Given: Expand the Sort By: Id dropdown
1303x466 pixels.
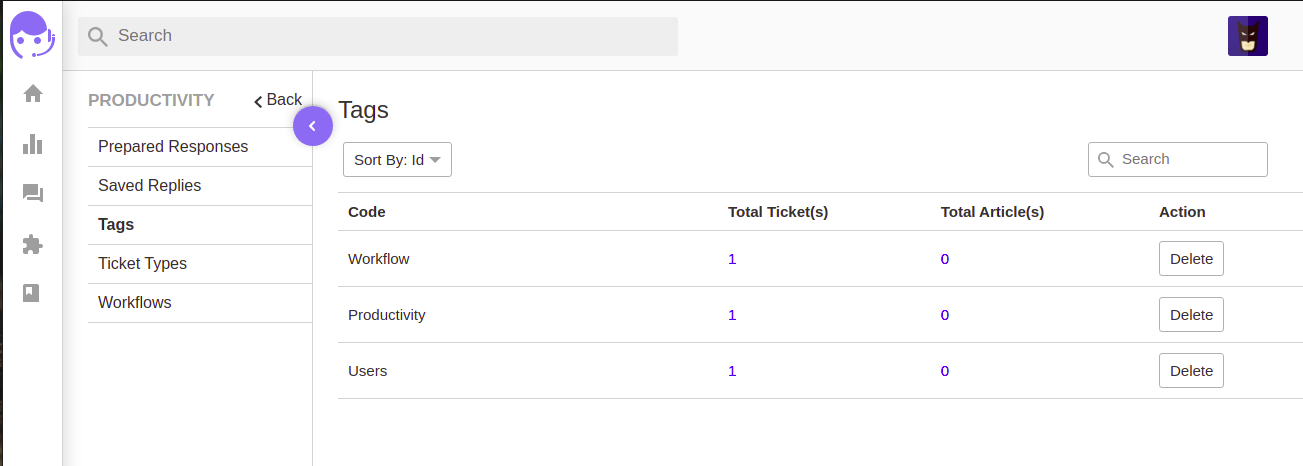Looking at the screenshot, I should tap(397, 160).
